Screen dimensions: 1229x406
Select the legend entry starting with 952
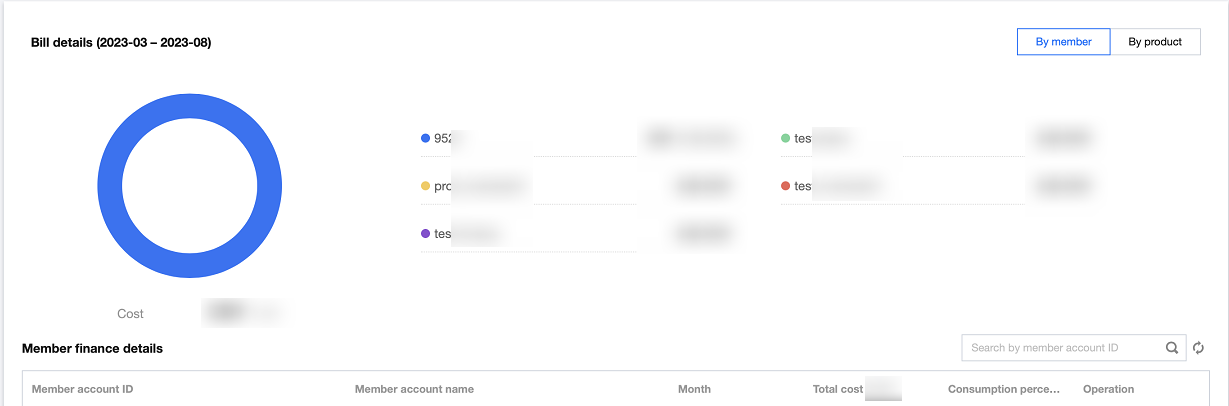[444, 139]
